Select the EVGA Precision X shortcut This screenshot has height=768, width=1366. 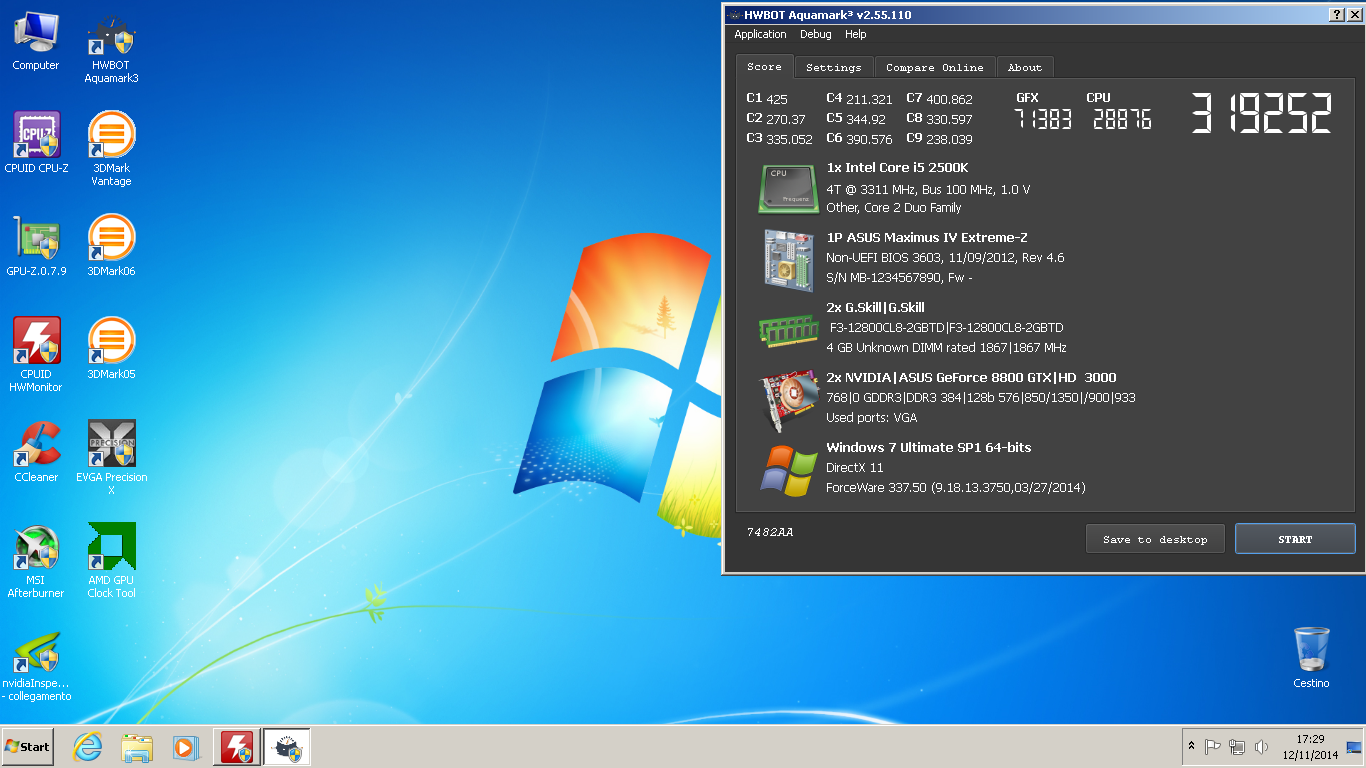111,458
